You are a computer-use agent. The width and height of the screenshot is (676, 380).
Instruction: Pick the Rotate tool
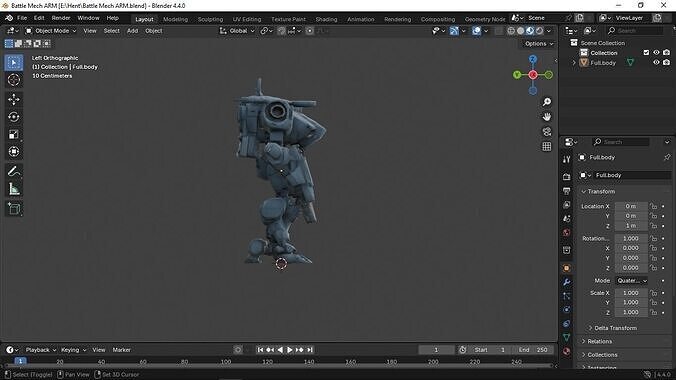[14, 117]
